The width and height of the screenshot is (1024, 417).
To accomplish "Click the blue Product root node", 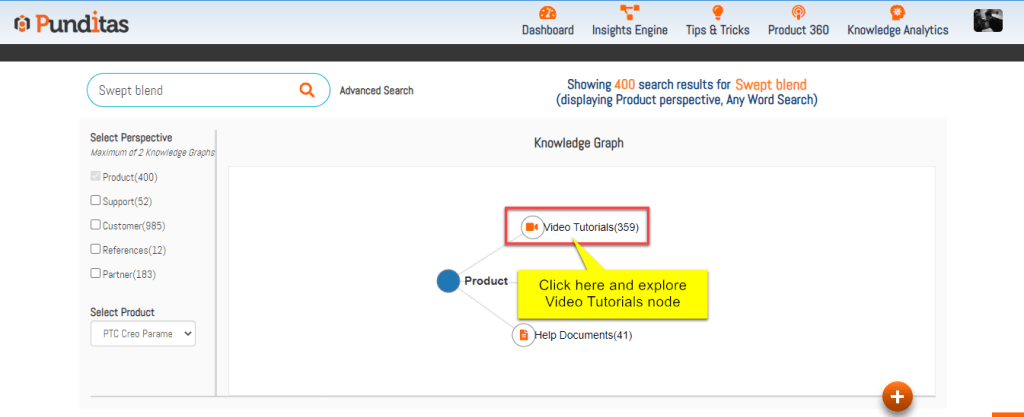I will 448,281.
